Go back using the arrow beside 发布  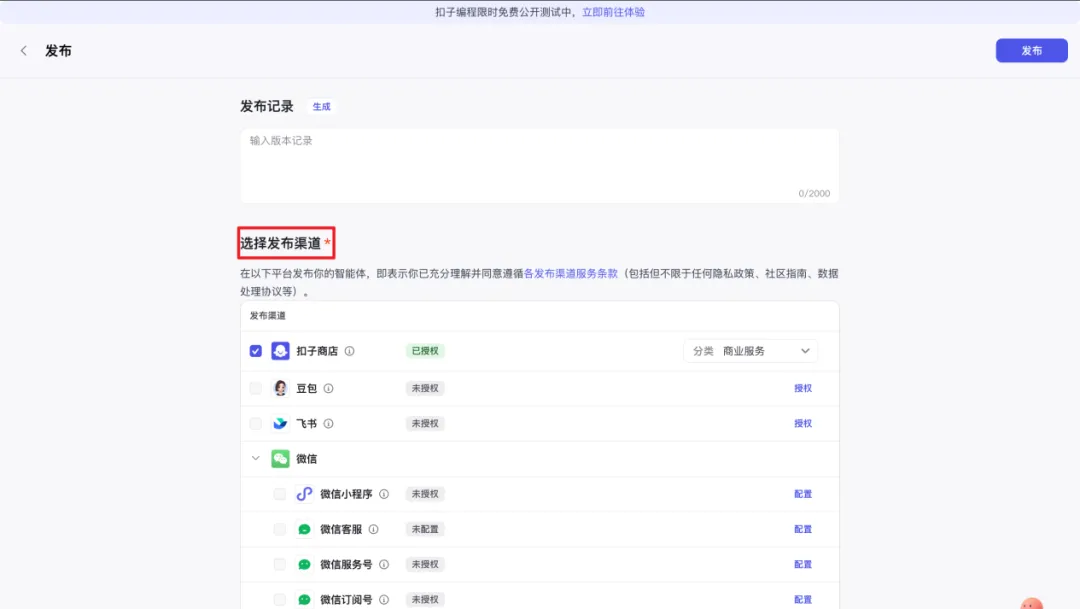(24, 50)
